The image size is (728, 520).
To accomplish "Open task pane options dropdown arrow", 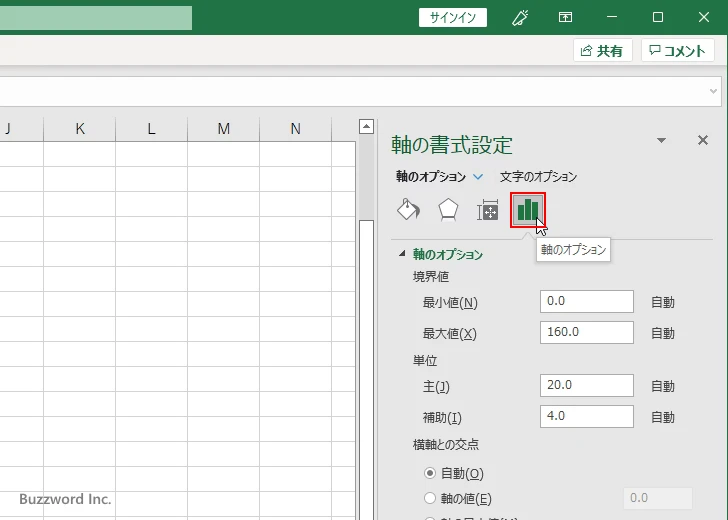I will (x=662, y=140).
